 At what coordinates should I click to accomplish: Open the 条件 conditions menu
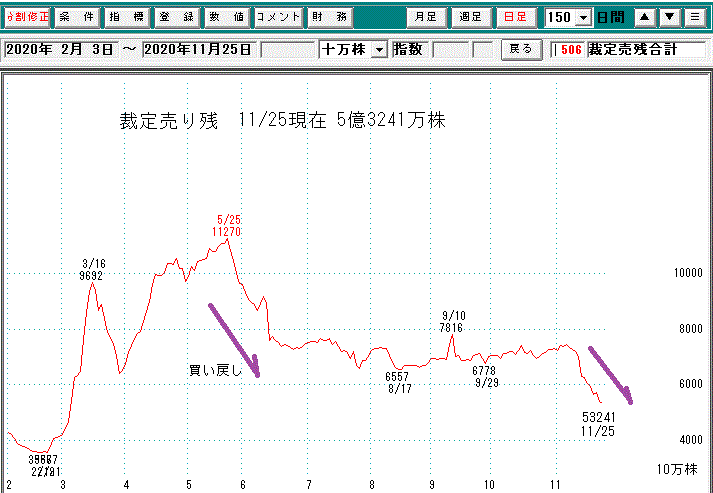tap(76, 18)
